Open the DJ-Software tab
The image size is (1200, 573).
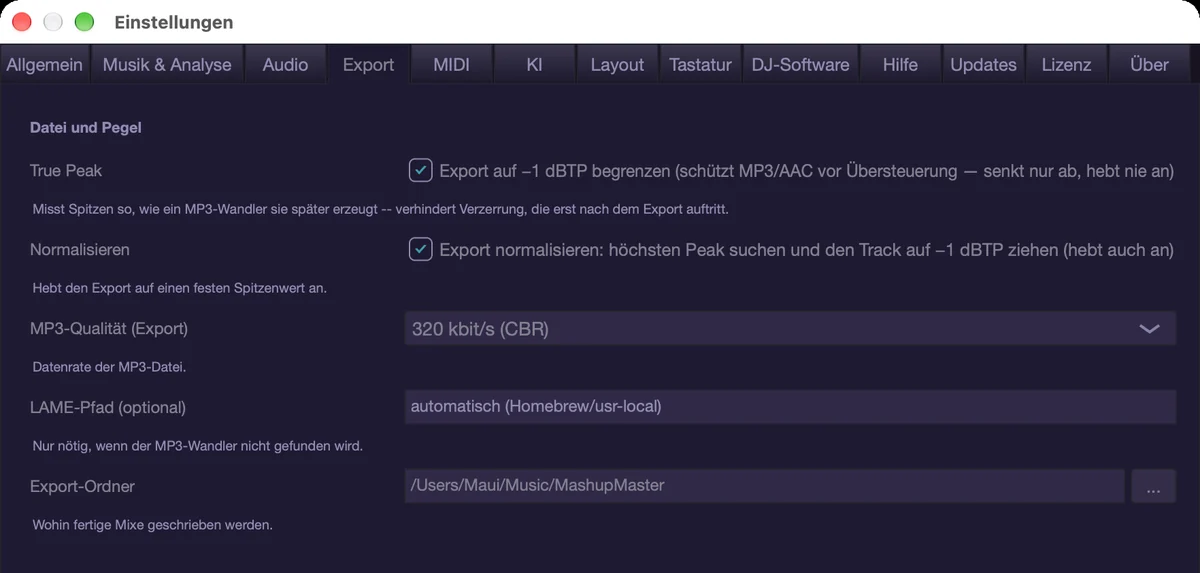(x=800, y=64)
